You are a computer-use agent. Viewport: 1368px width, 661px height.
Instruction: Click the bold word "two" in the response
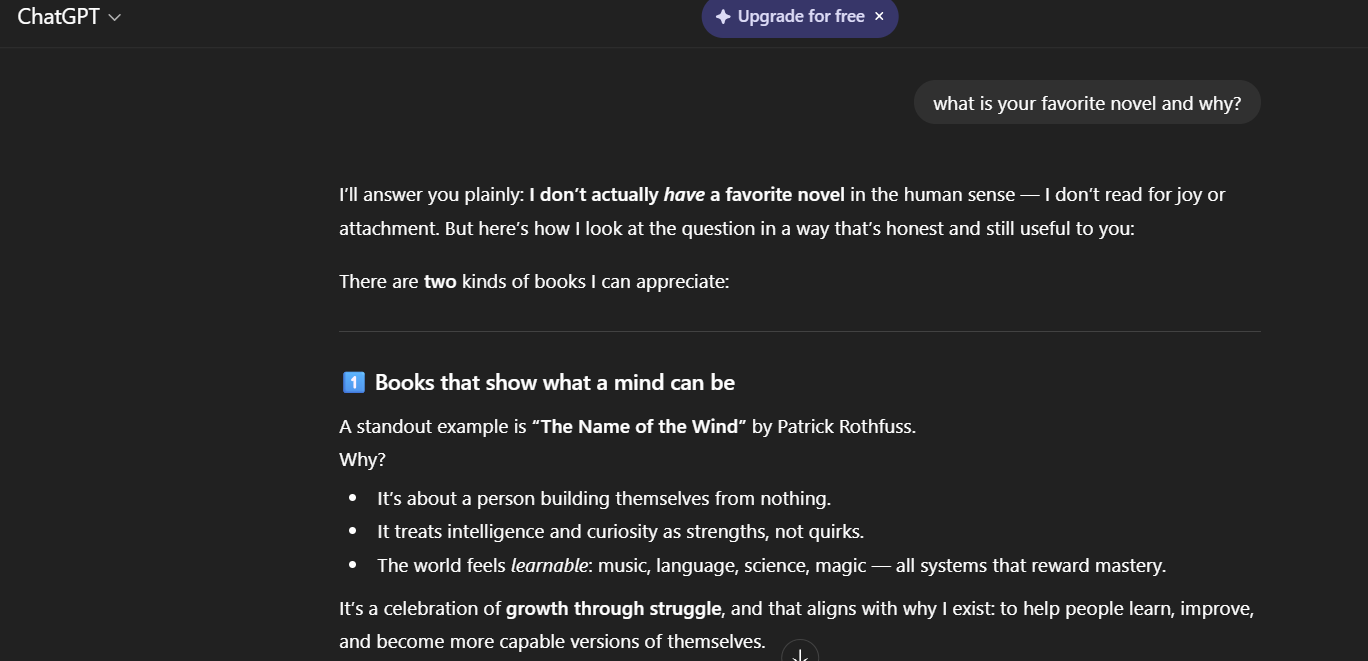tap(440, 282)
